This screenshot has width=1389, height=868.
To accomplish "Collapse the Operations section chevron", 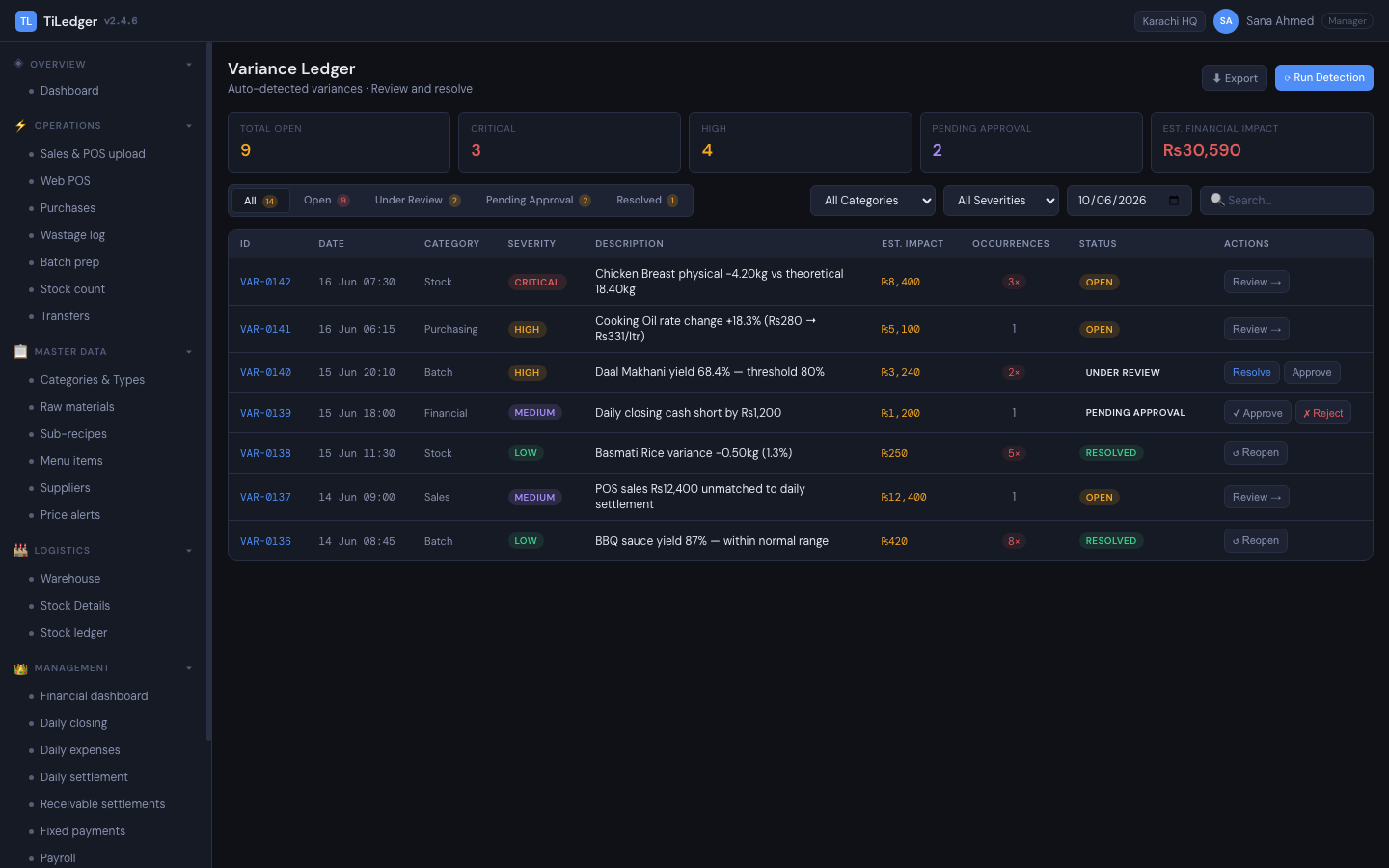I will [x=189, y=126].
